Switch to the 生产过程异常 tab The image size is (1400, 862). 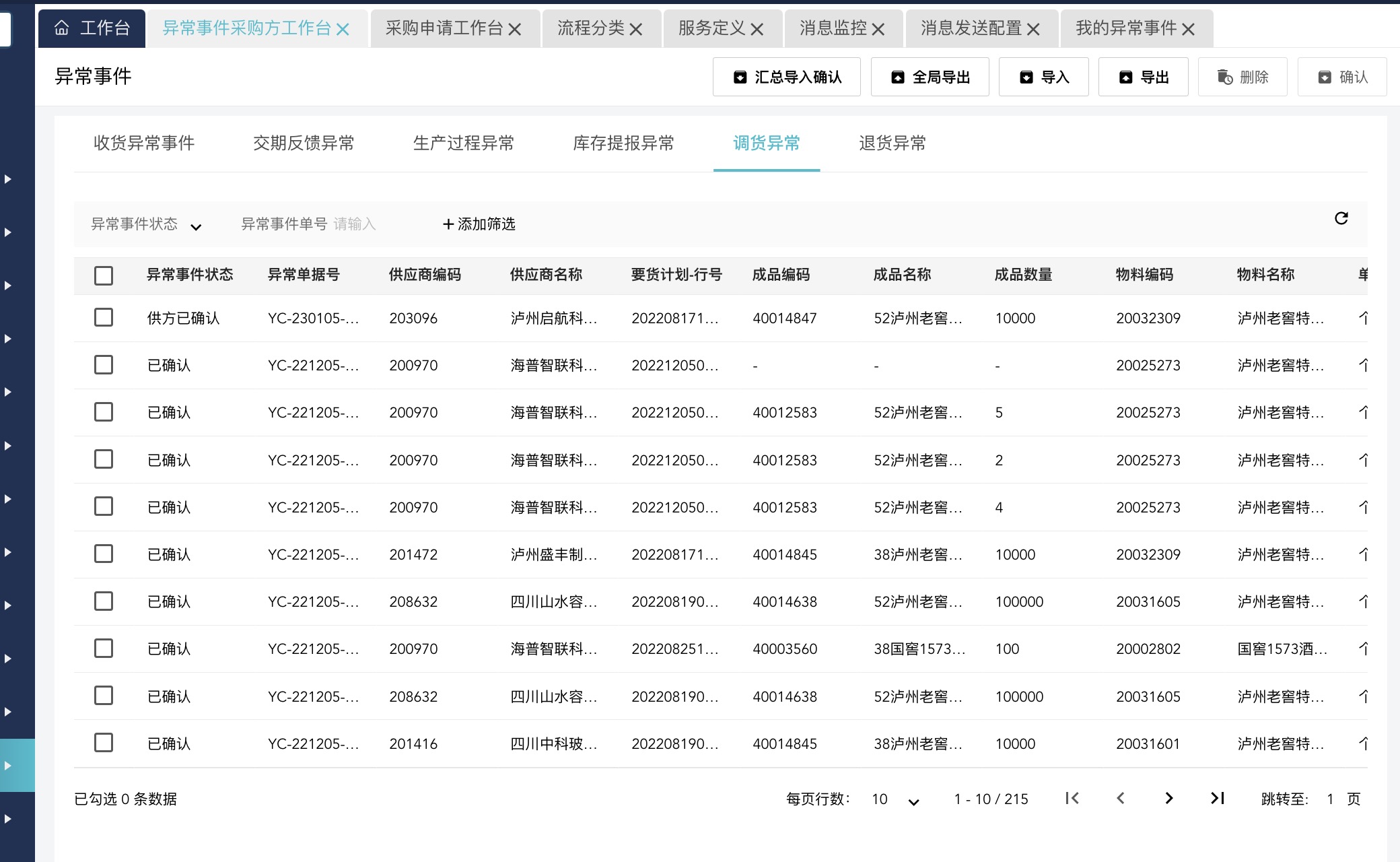pos(464,143)
